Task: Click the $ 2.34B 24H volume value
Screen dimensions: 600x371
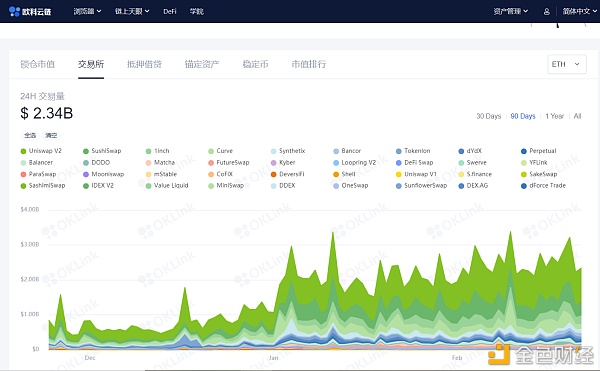Action: point(47,113)
